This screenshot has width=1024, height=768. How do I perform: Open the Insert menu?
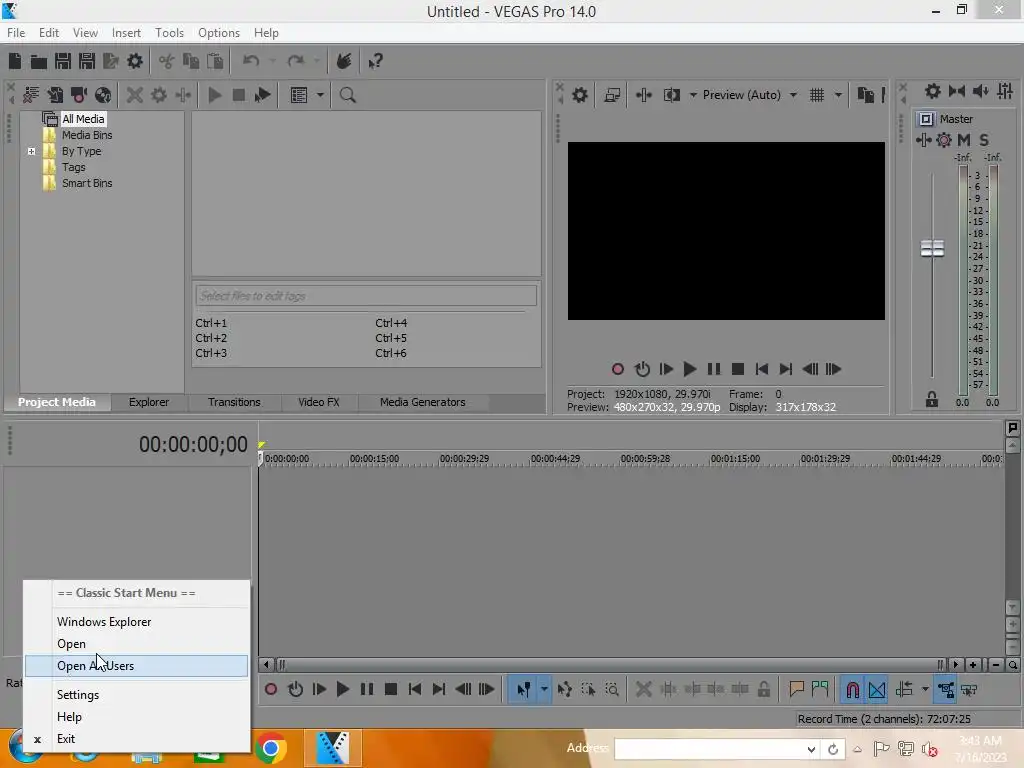(x=126, y=33)
